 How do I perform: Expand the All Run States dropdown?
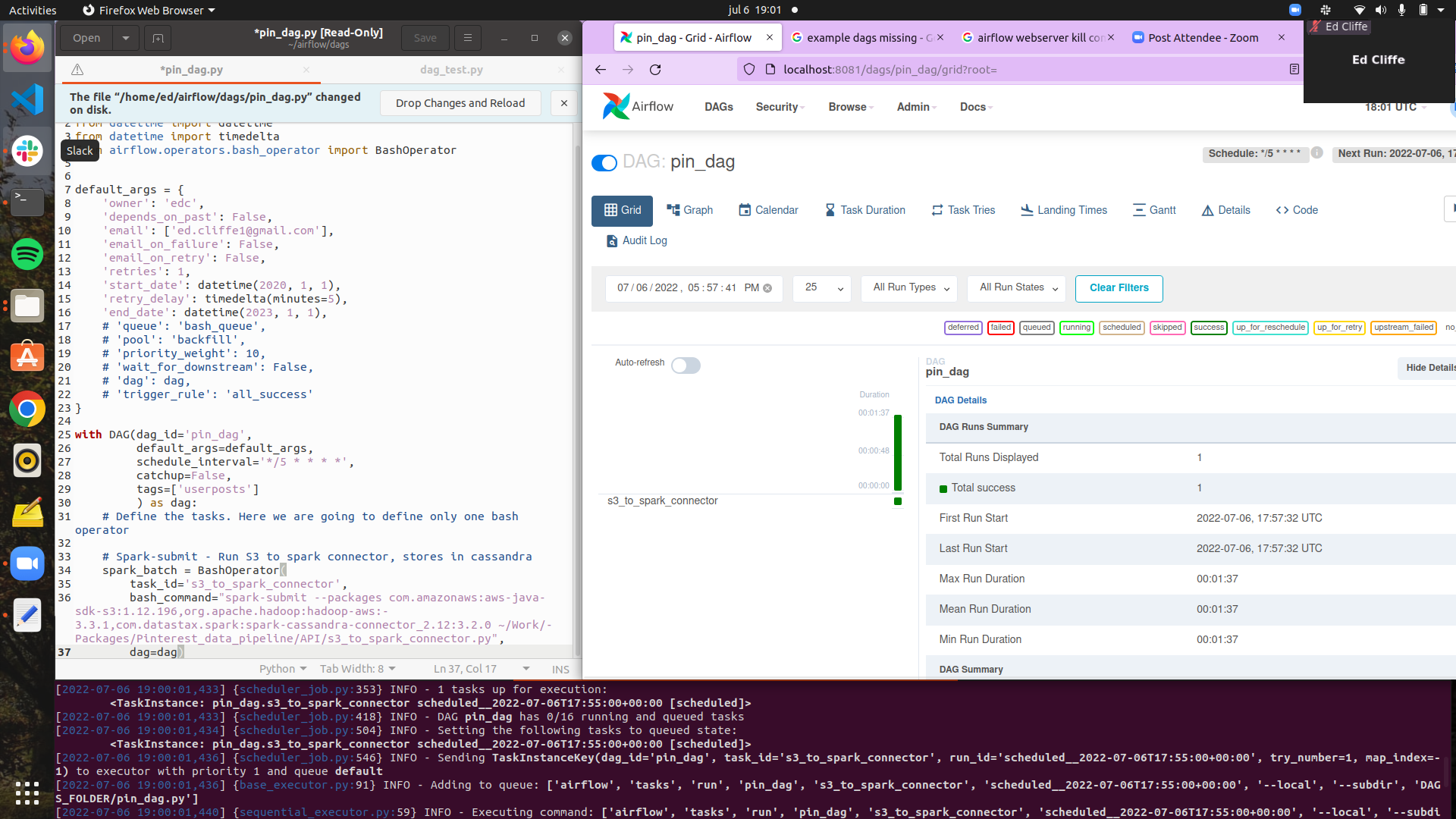coord(1018,288)
